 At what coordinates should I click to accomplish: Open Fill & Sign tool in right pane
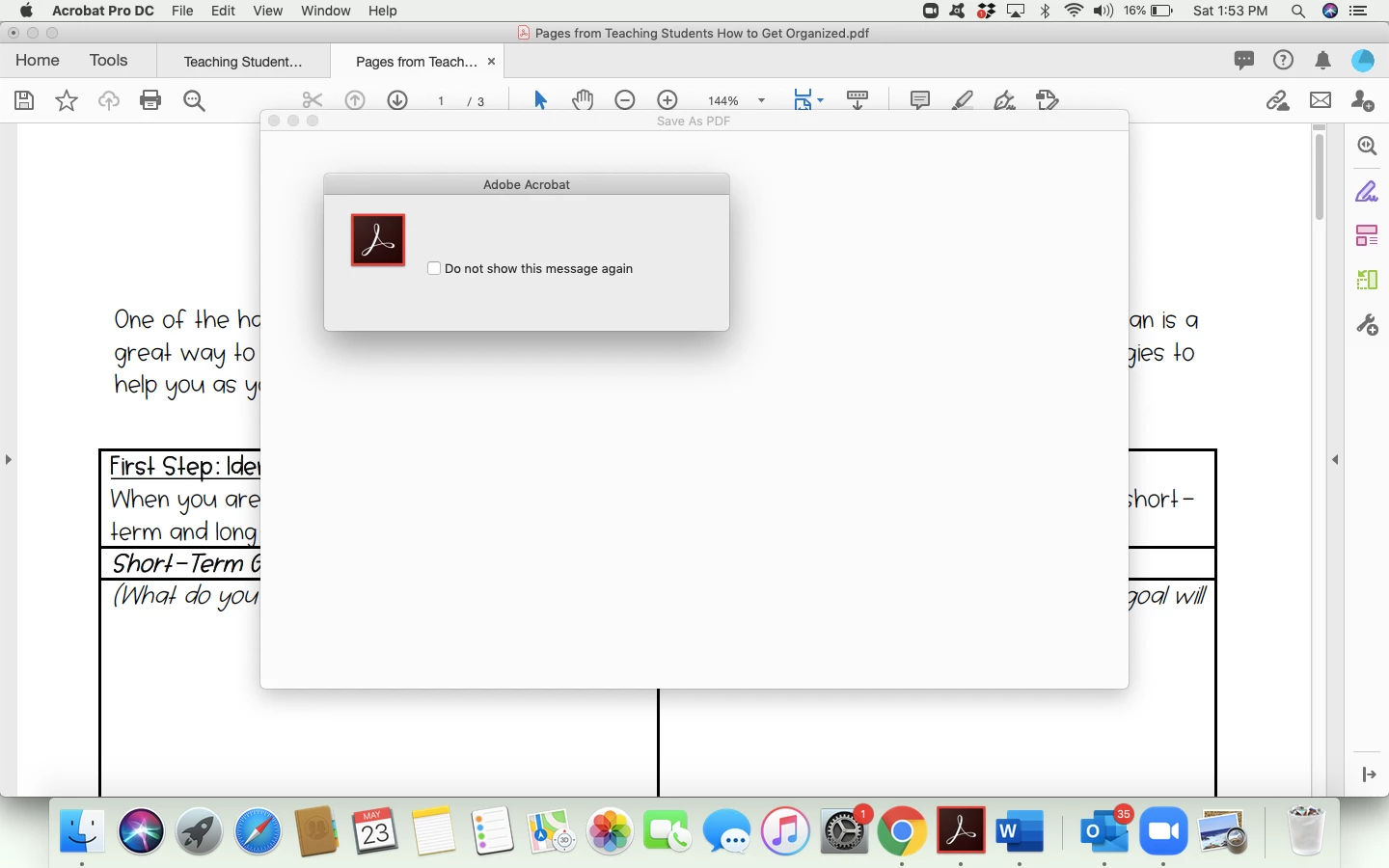pyautogui.click(x=1367, y=192)
